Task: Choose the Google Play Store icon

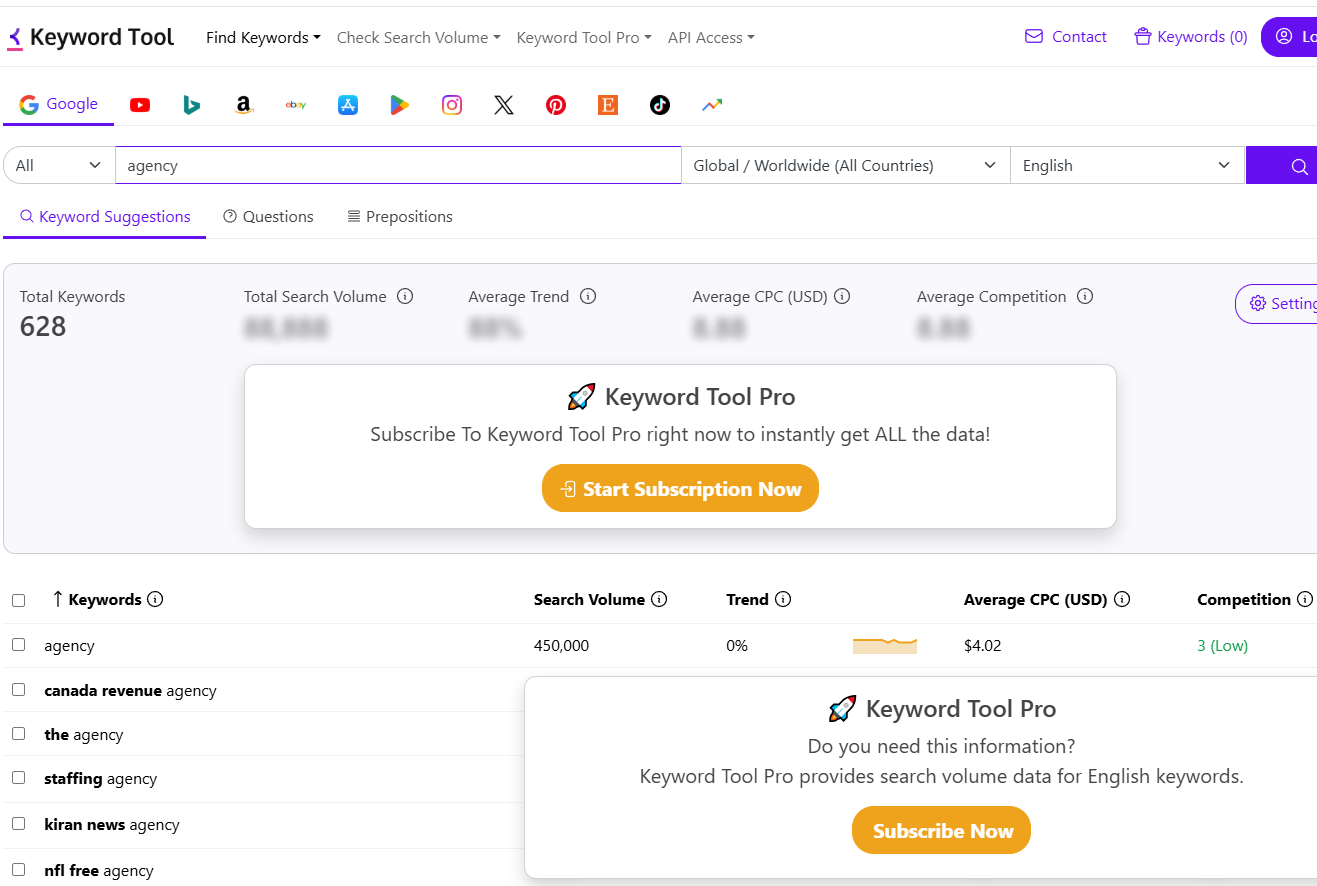Action: [x=400, y=105]
